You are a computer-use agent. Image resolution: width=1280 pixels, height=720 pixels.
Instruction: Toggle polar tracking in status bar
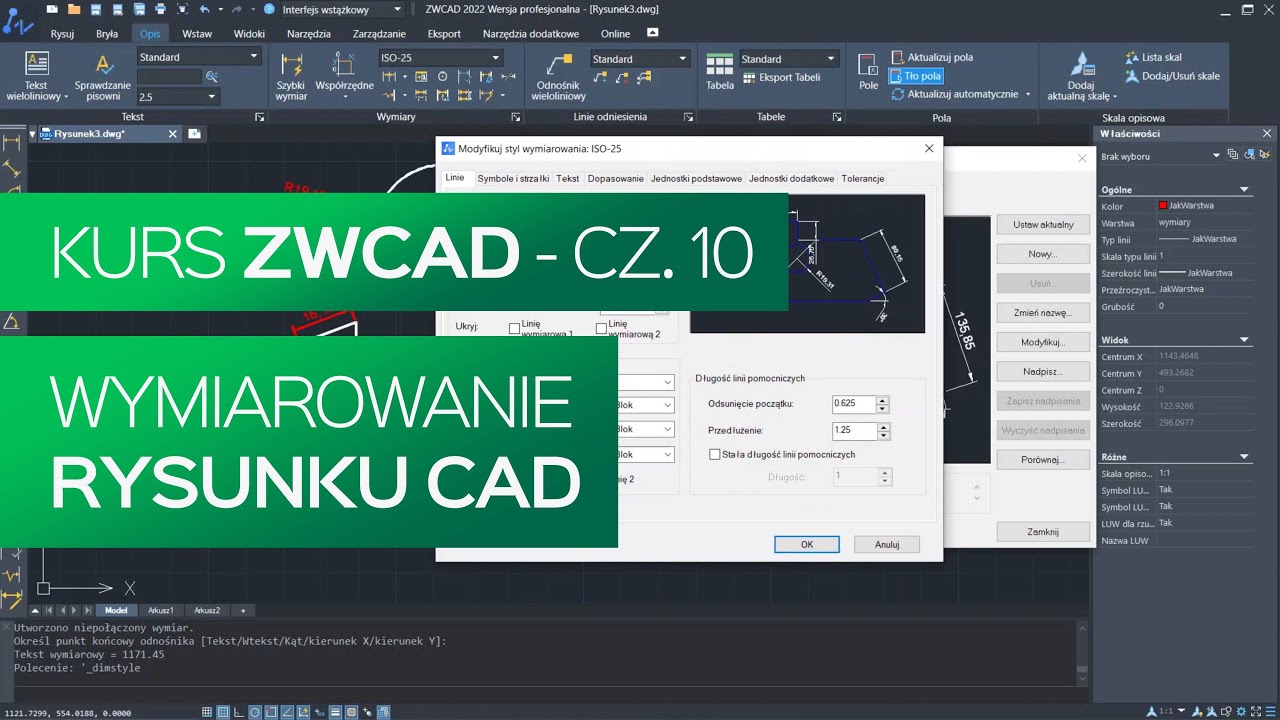point(255,712)
